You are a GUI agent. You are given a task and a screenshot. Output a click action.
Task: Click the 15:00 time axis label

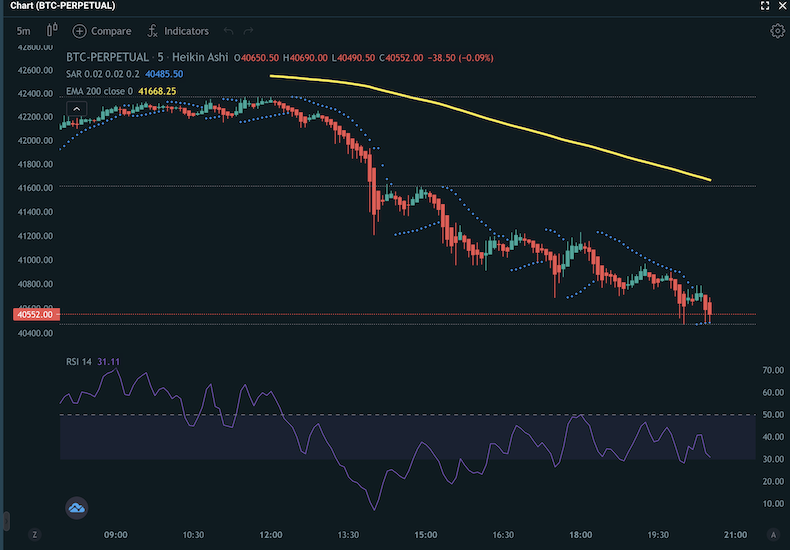click(426, 534)
